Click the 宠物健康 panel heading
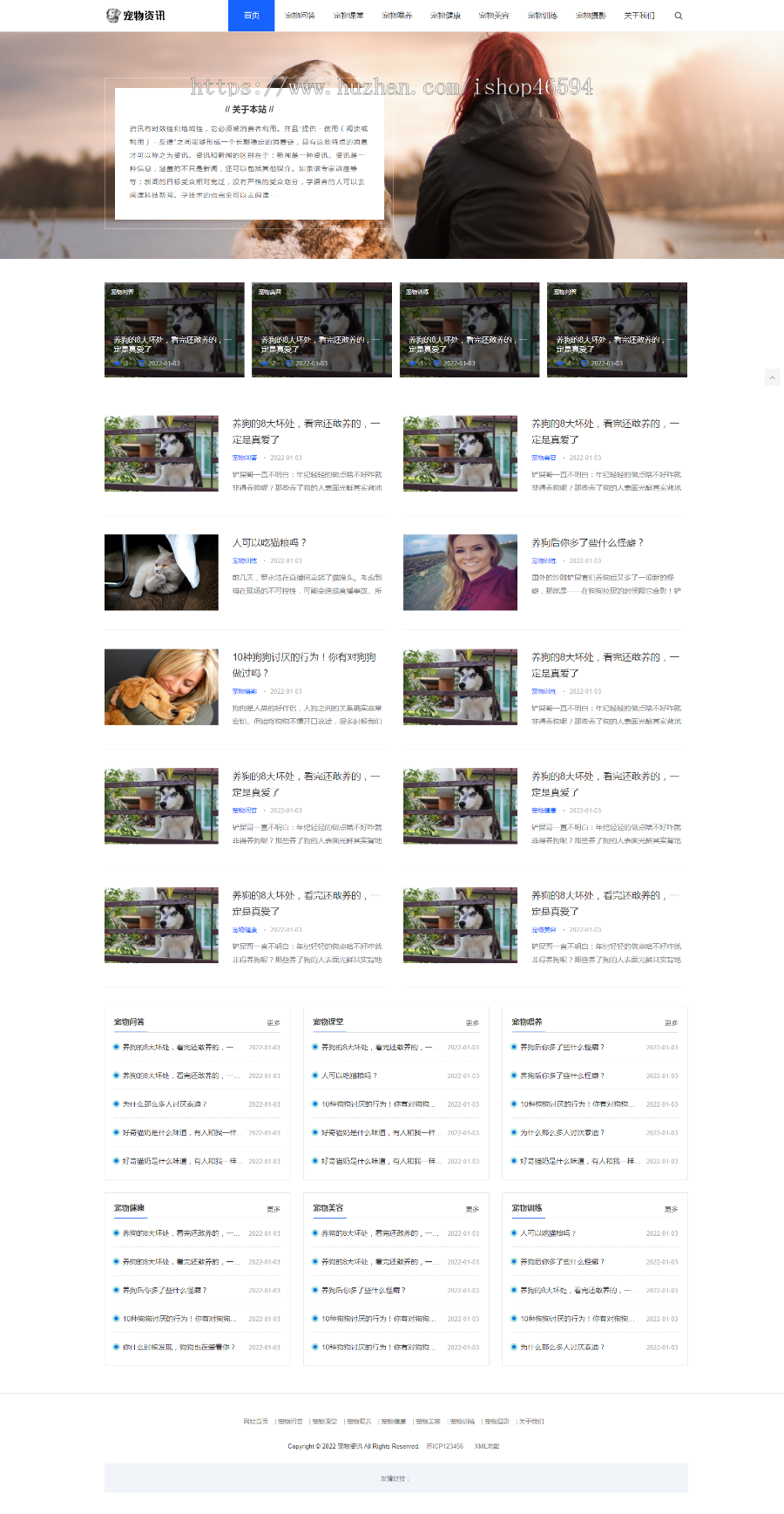This screenshot has width=784, height=1514. [x=129, y=1208]
